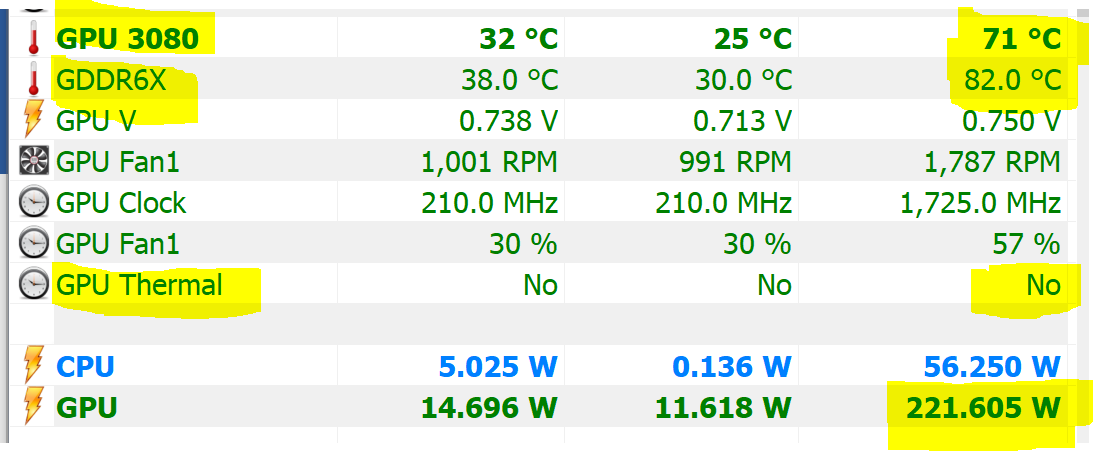
Task: Click the 5.025 W CPU power value
Action: [499, 367]
